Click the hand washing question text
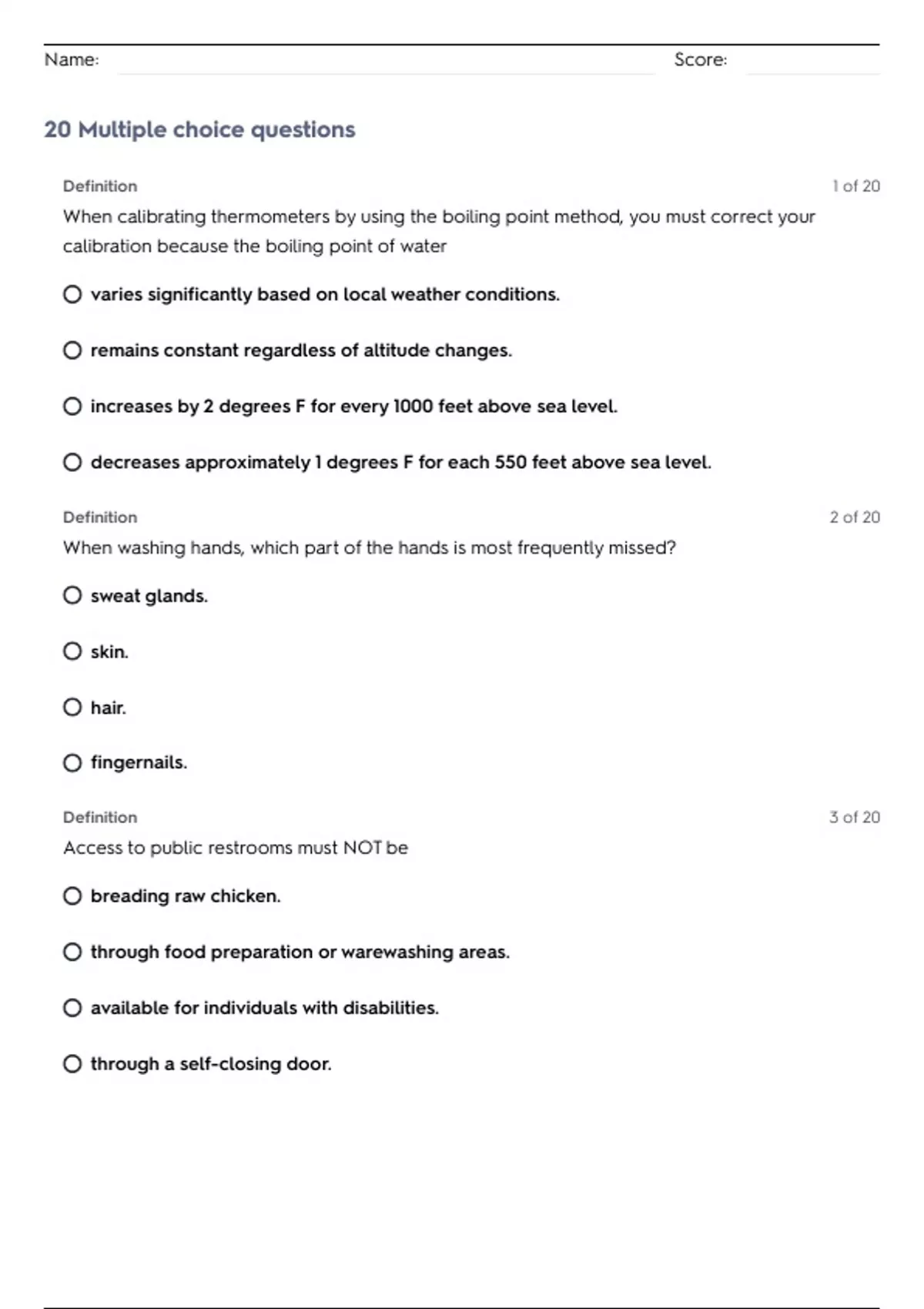The image size is (924, 1309). point(370,547)
